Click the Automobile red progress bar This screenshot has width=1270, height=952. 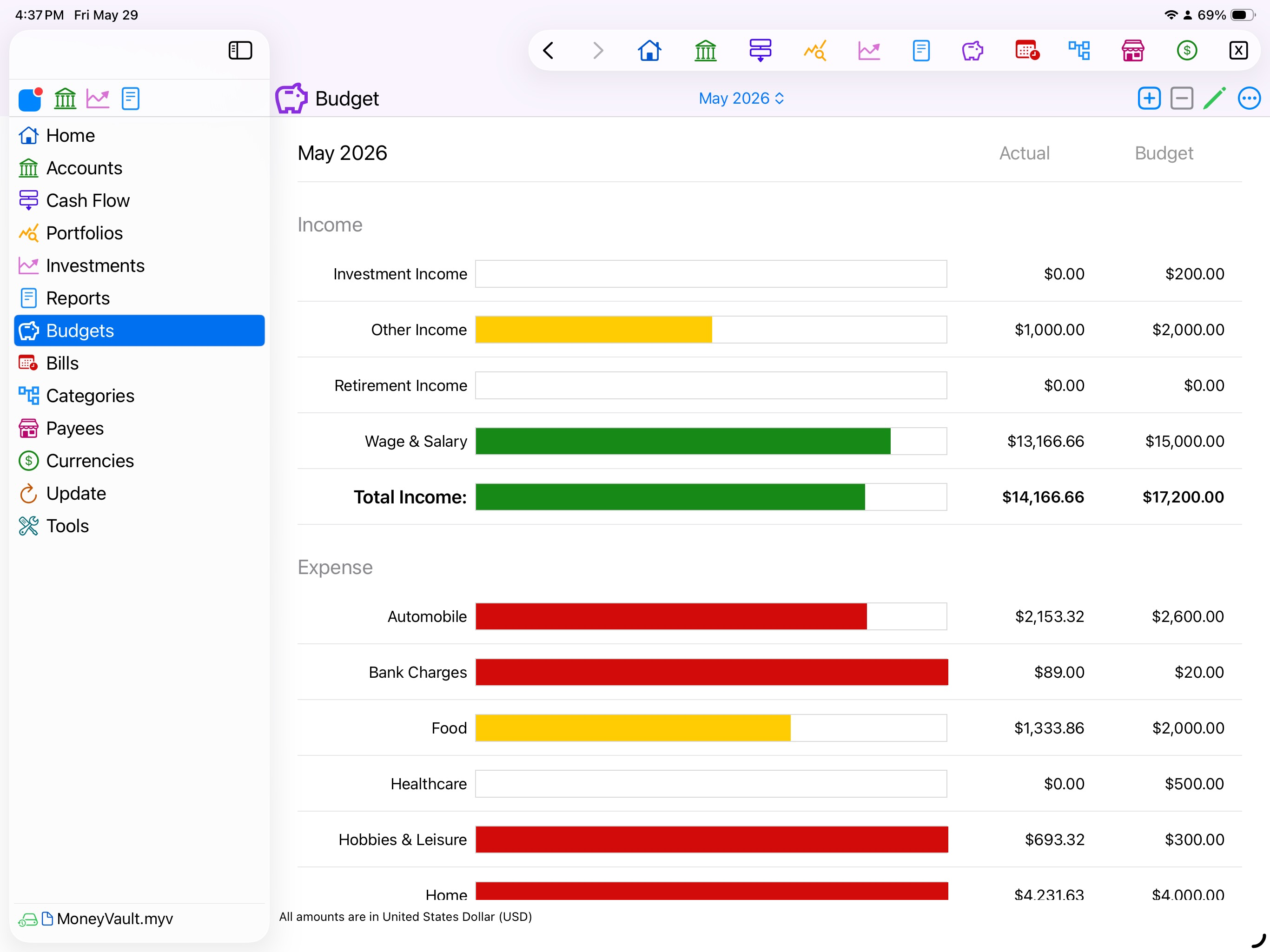(671, 616)
